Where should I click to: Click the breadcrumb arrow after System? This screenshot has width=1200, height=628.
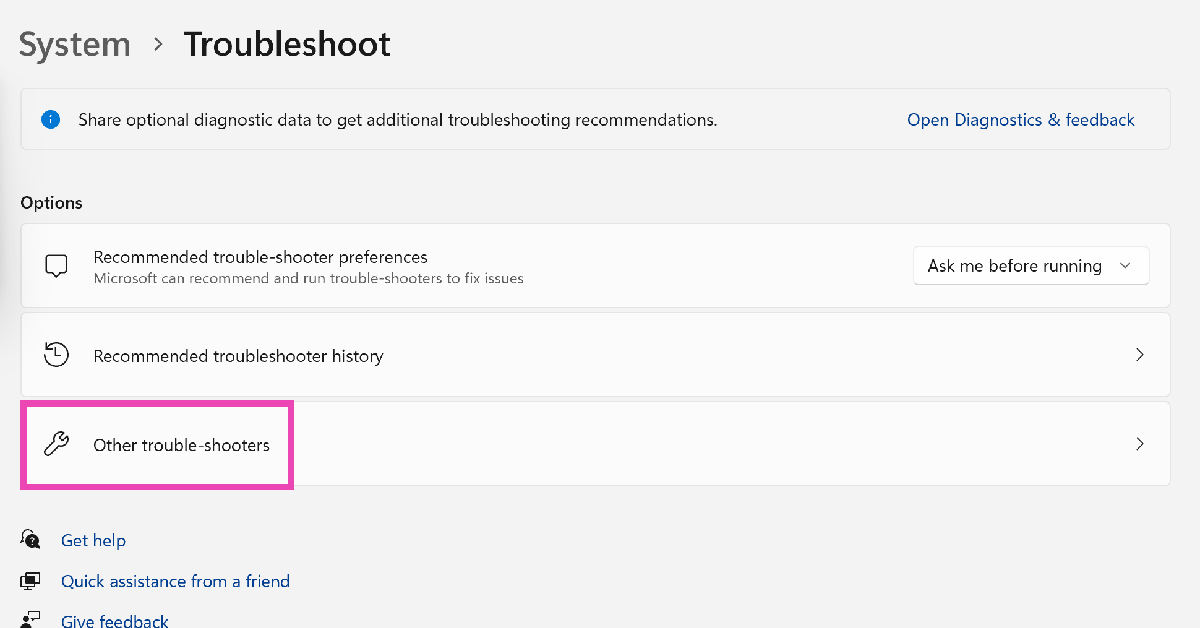158,45
